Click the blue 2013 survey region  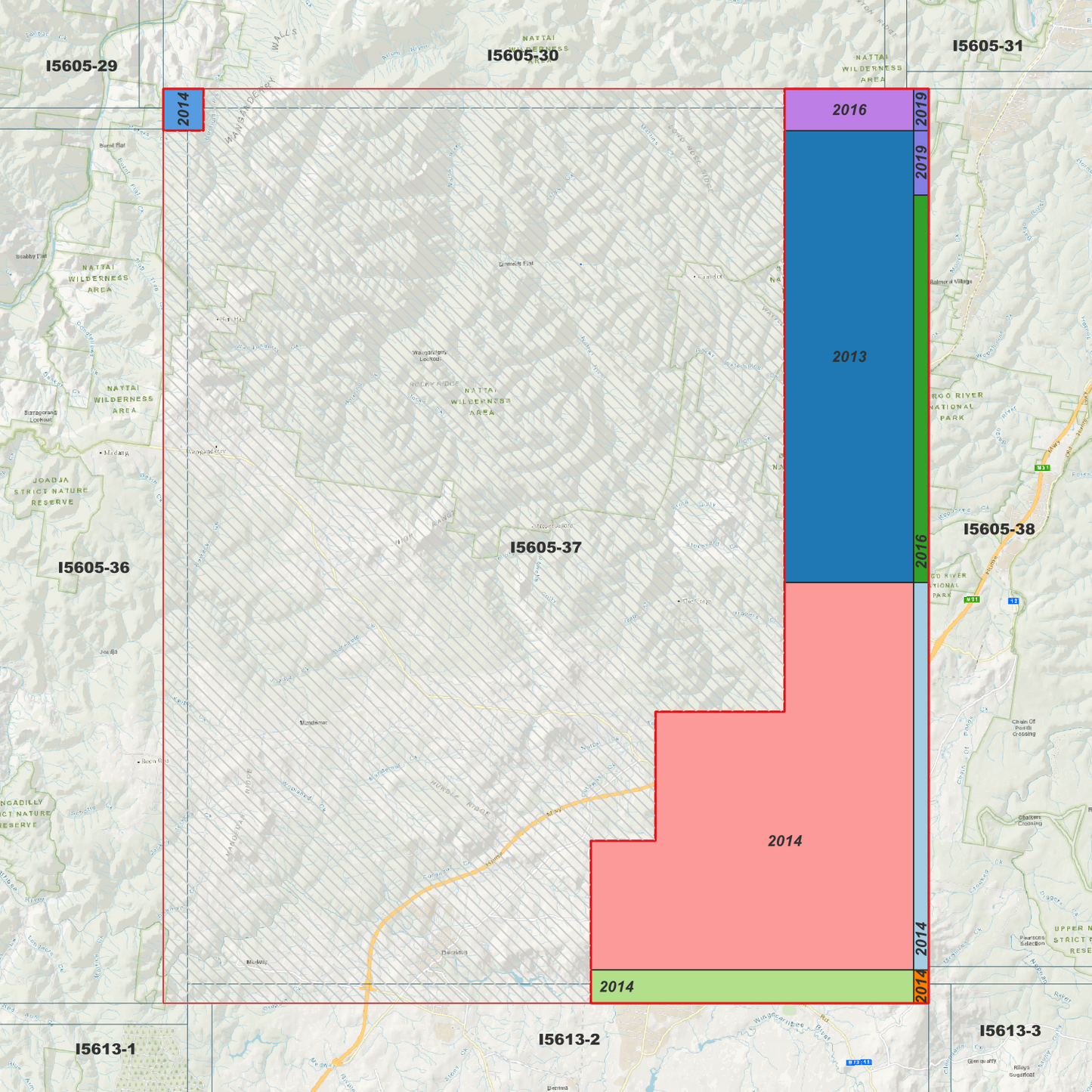click(x=849, y=355)
